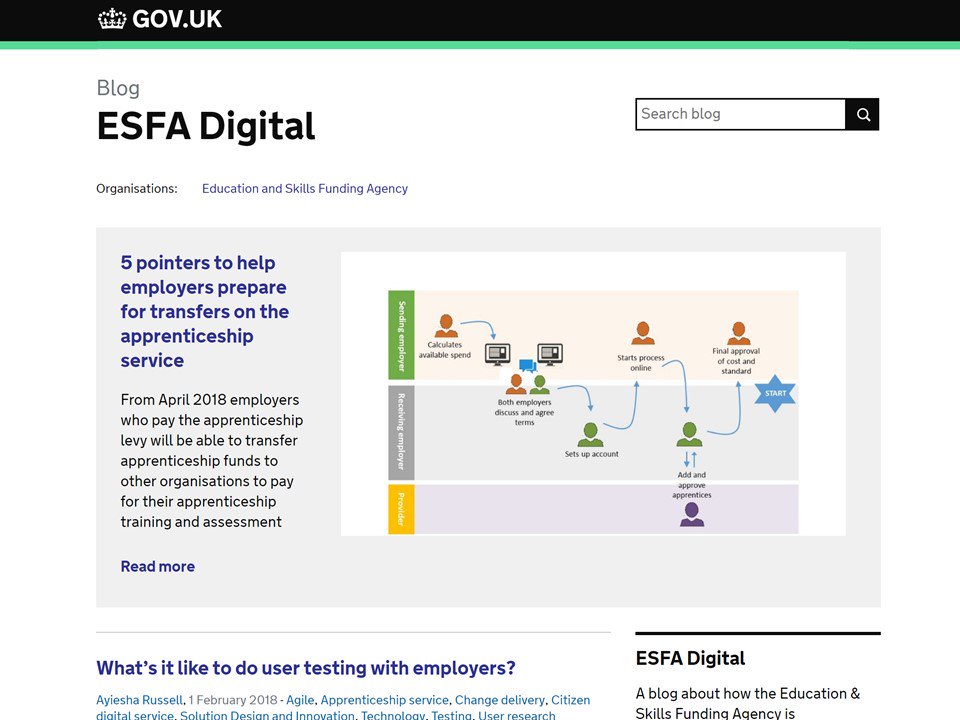
Task: Click the 1 February 2018 date text
Action: point(233,700)
